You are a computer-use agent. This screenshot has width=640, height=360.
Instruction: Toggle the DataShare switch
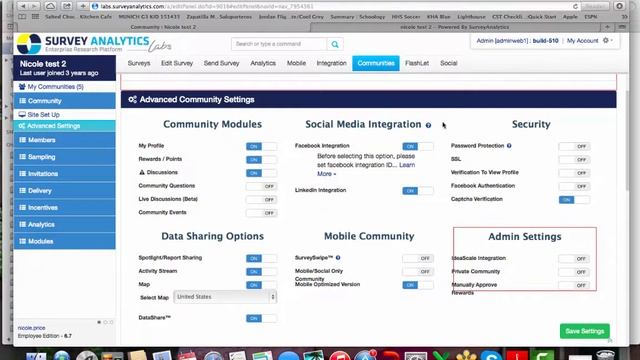click(x=261, y=318)
